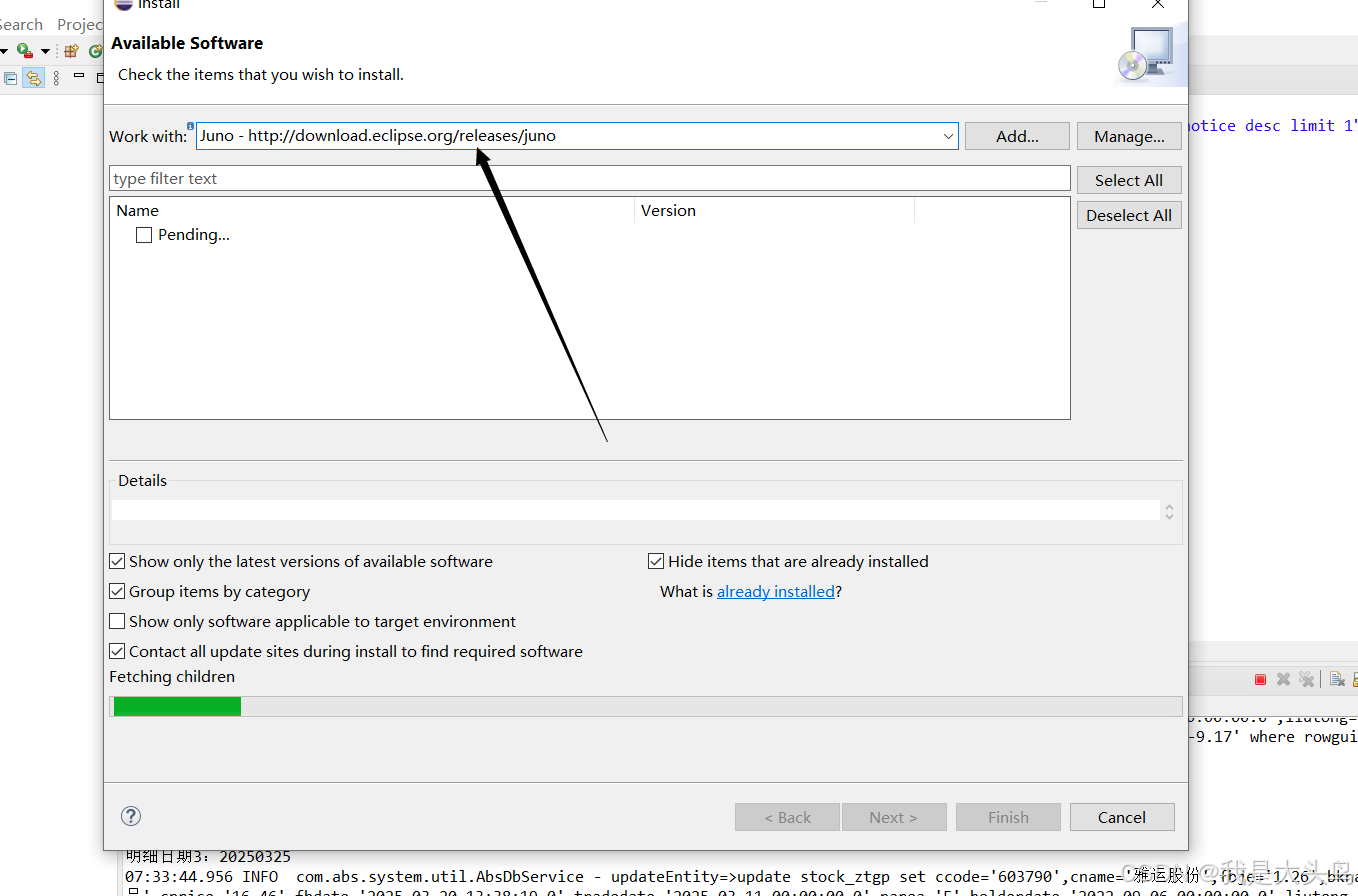Click the Details text area
Screen dimensions: 1358x896
tap(636, 511)
